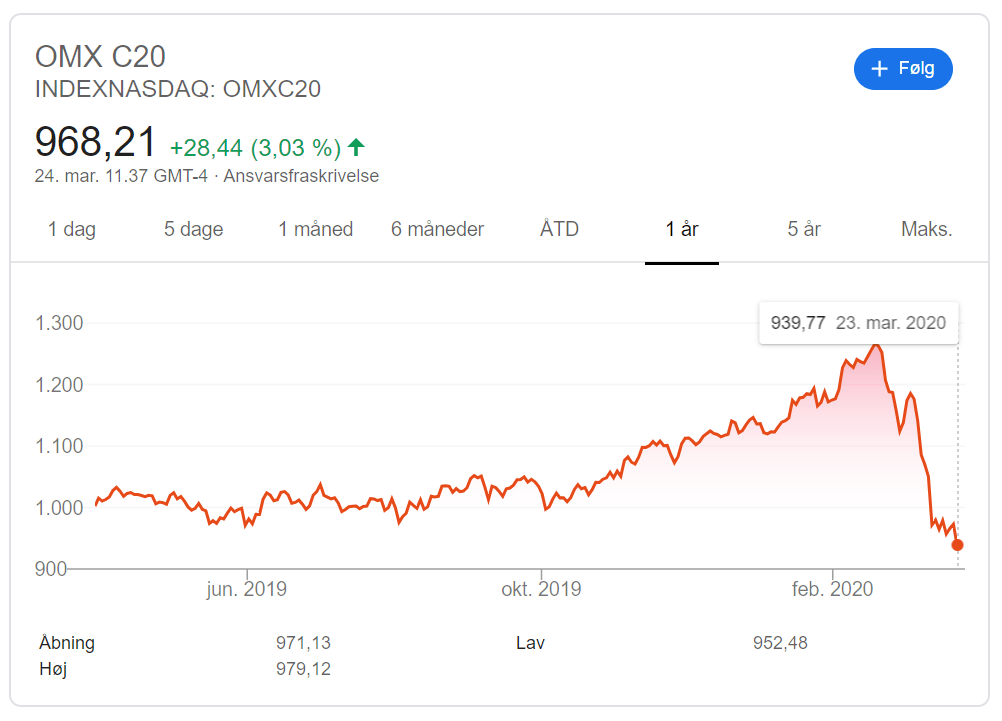Show the Maks. full history range
The image size is (1002, 721).
click(x=927, y=229)
